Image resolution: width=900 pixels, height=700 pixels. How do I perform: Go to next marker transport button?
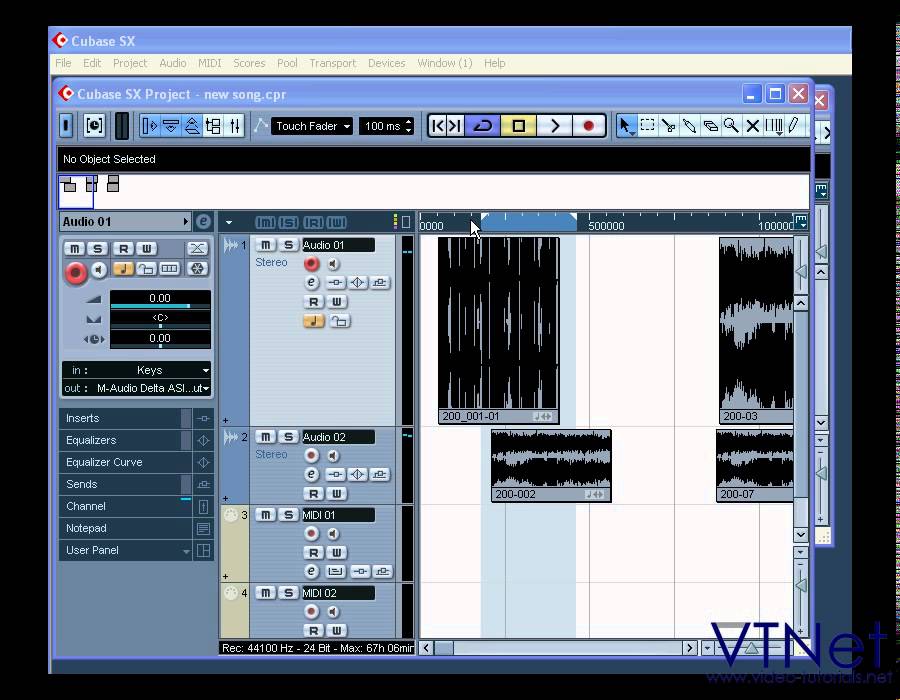click(455, 126)
